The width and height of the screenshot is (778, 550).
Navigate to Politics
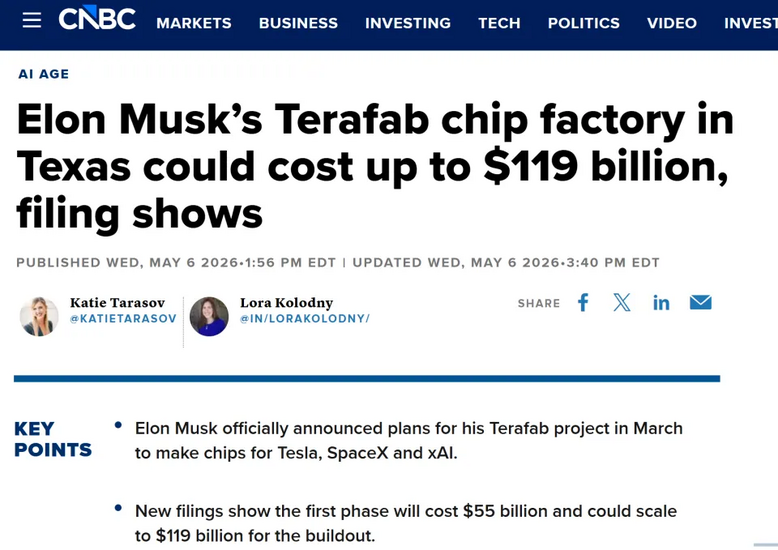pyautogui.click(x=584, y=23)
